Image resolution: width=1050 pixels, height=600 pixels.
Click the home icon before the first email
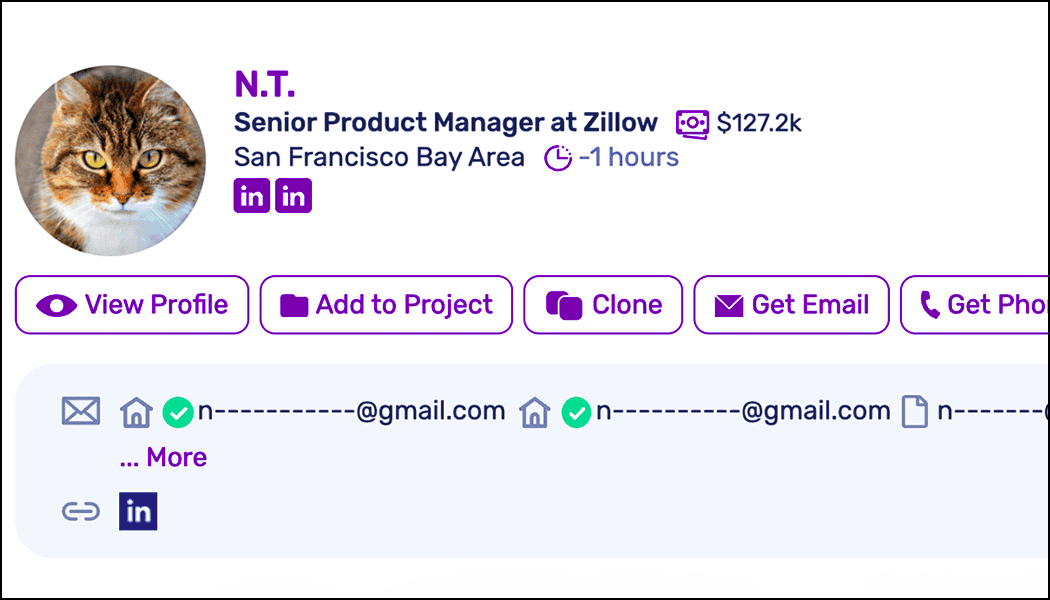click(136, 410)
